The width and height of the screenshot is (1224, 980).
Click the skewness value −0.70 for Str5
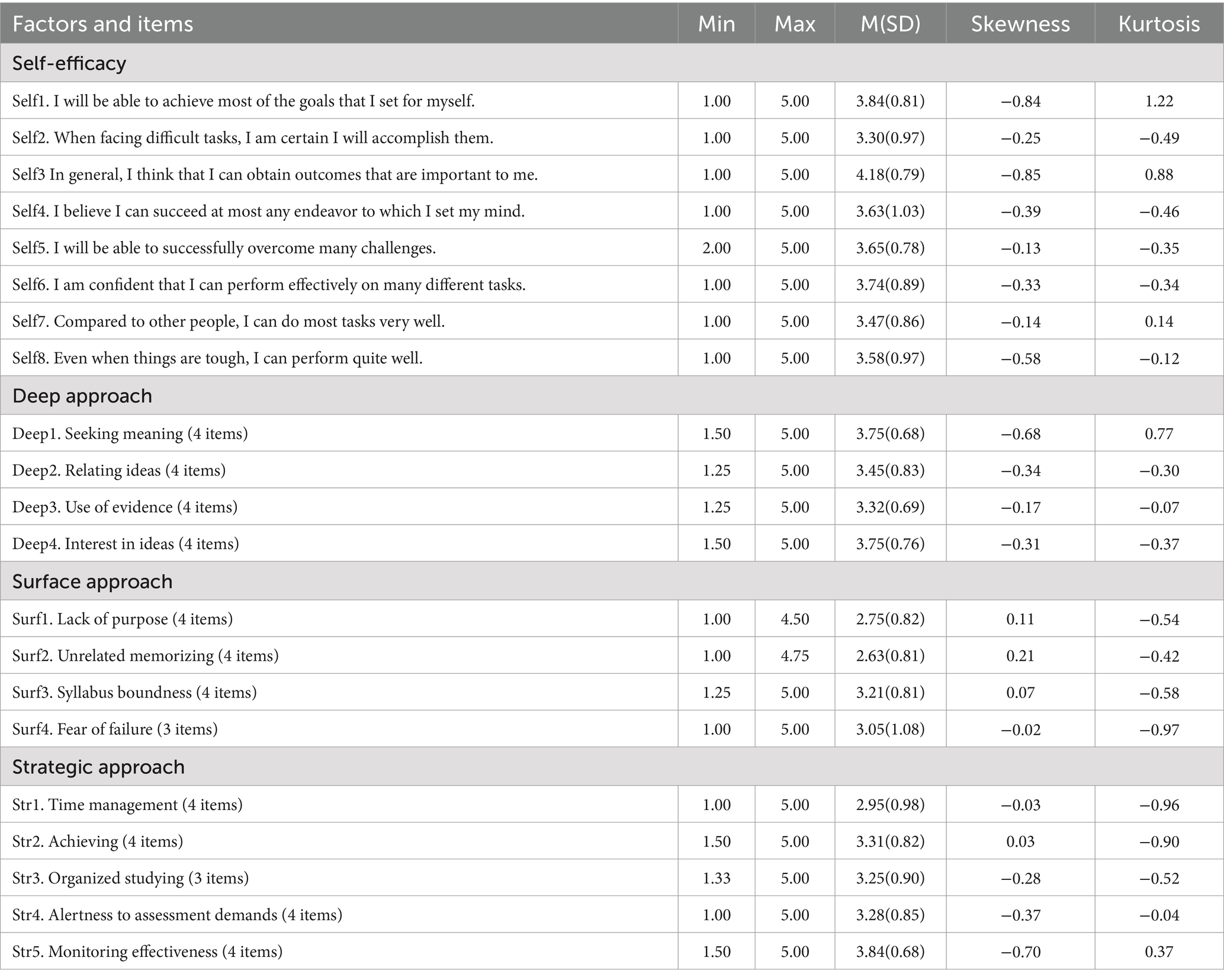coord(1020,952)
